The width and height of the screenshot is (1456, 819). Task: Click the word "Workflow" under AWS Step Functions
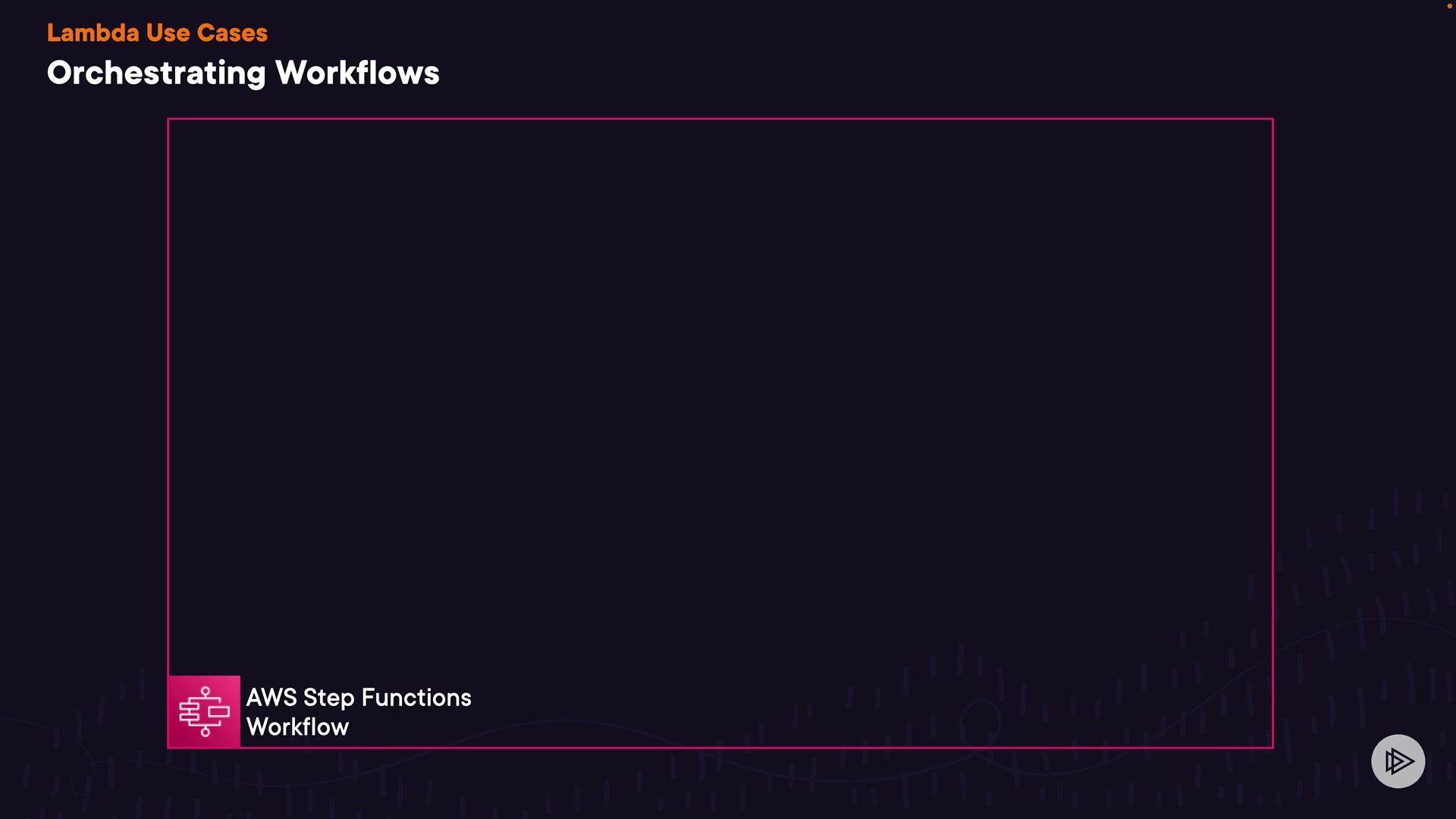297,726
